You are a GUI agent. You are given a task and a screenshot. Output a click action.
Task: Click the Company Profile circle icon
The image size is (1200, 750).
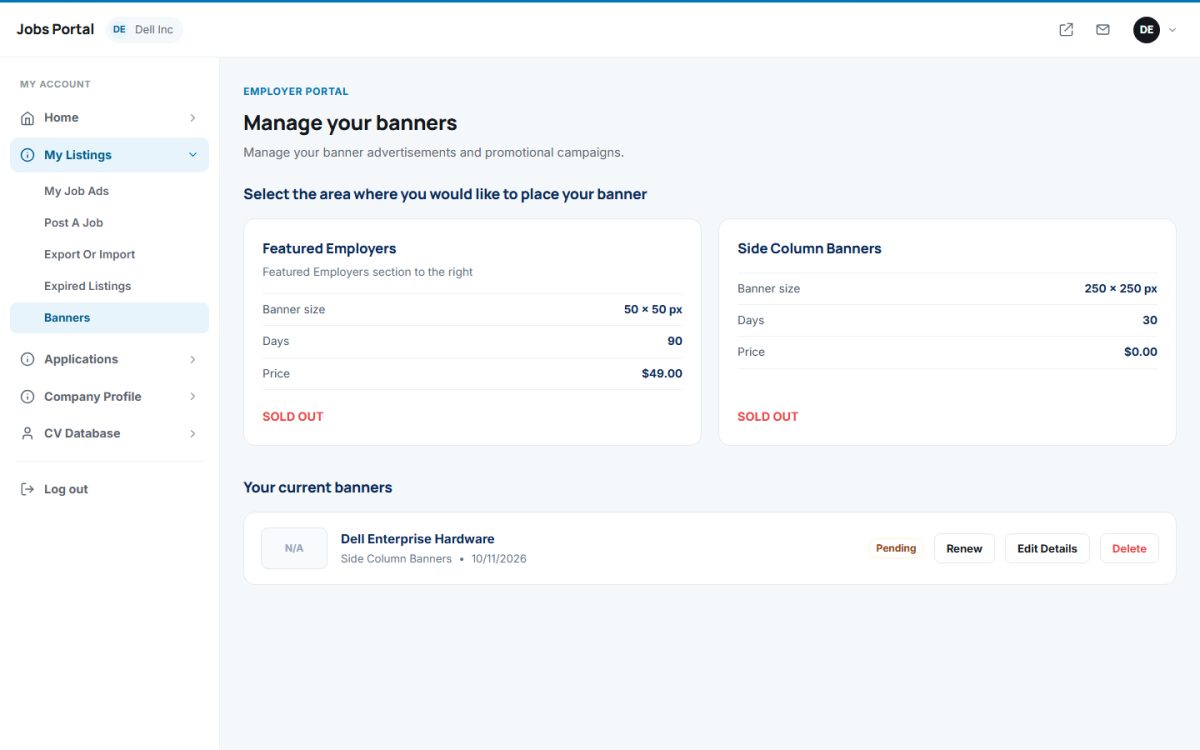(x=27, y=397)
